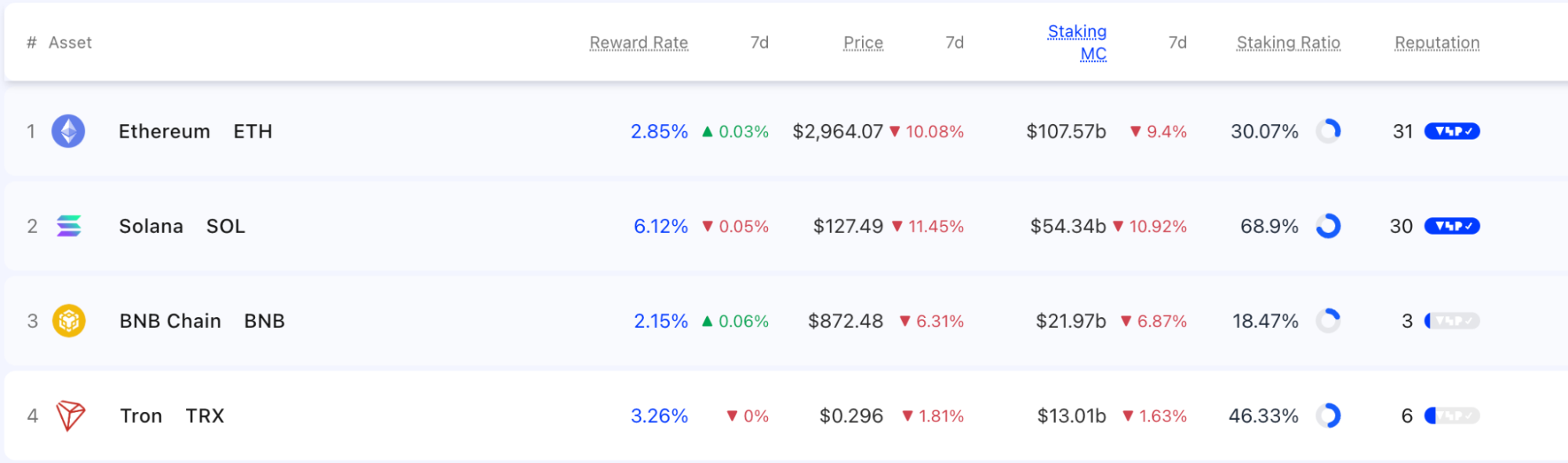The image size is (1568, 463).
Task: Select the Solana logo icon
Action: (x=69, y=226)
